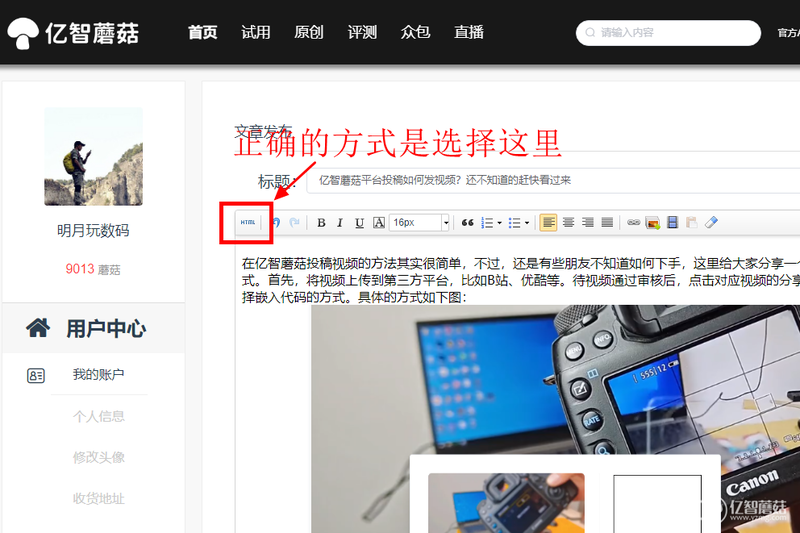The width and height of the screenshot is (800, 533).
Task: Toggle italic formatting
Action: [340, 223]
